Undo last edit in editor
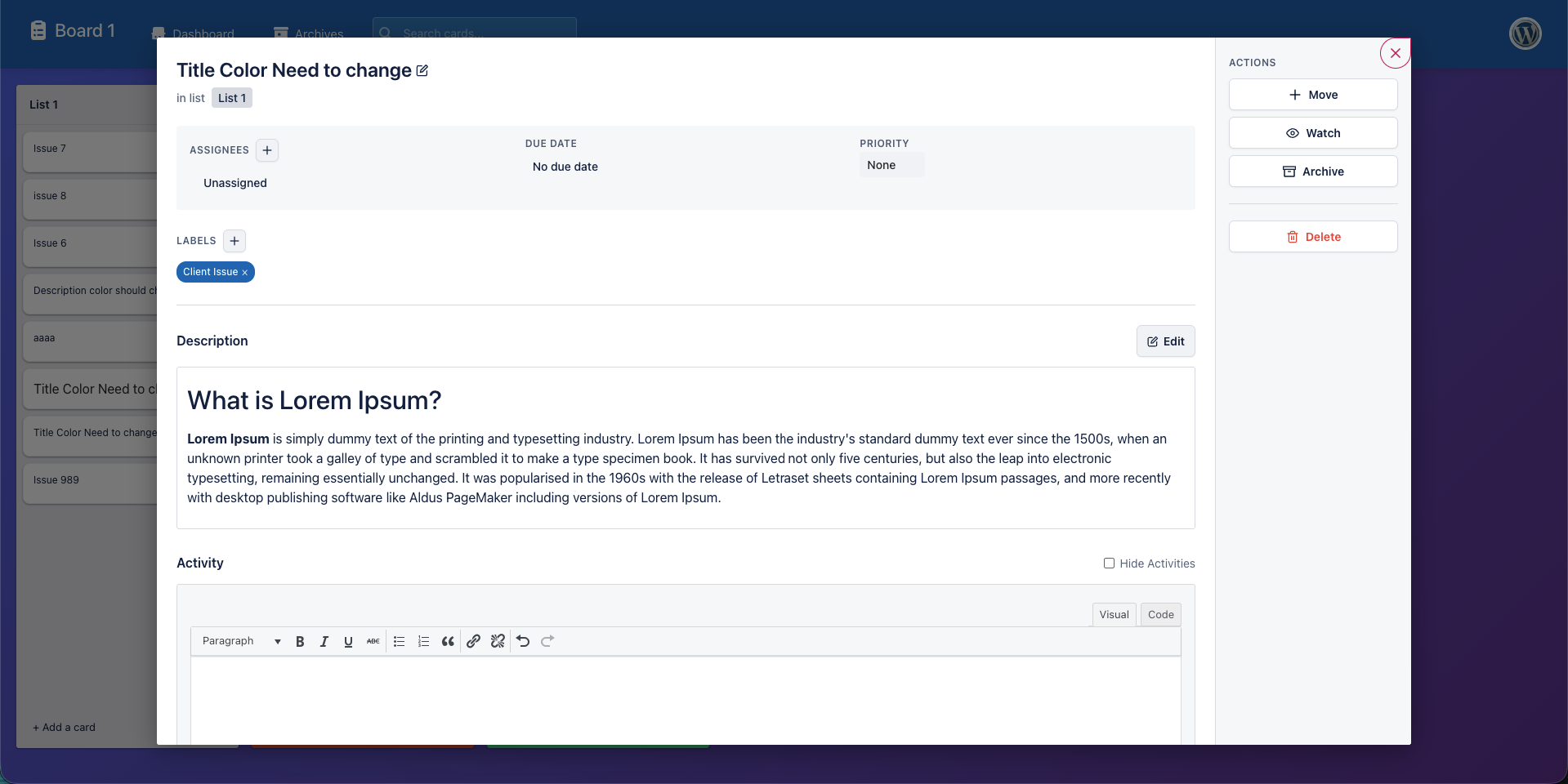The width and height of the screenshot is (1568, 784). [523, 642]
